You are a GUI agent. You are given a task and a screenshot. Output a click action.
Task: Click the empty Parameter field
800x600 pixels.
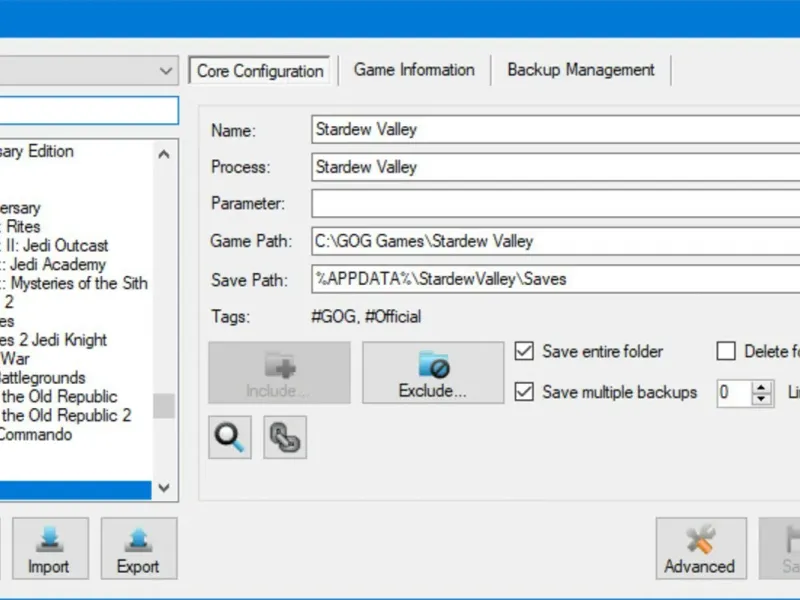tap(556, 204)
